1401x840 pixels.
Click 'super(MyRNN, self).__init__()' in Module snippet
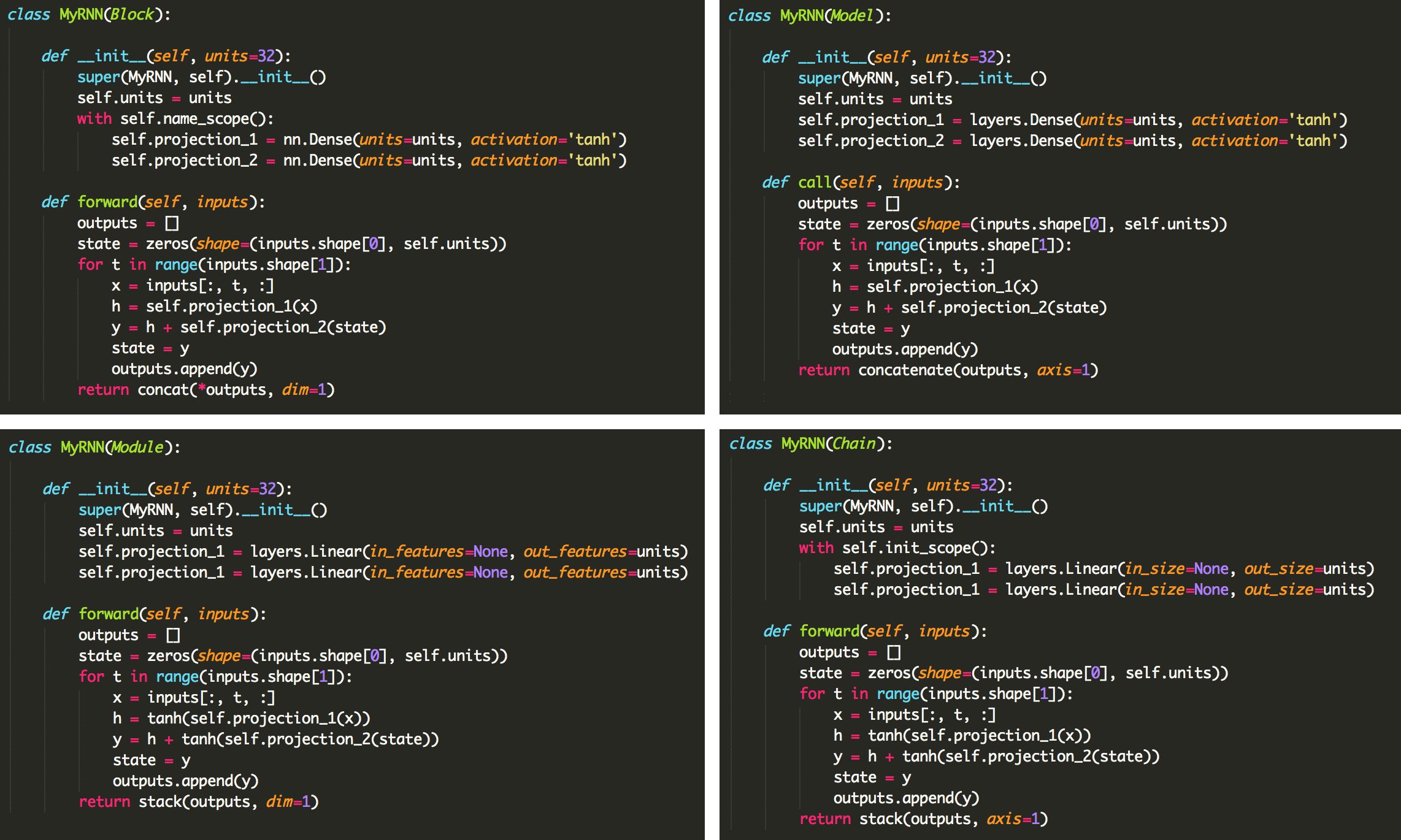click(203, 510)
